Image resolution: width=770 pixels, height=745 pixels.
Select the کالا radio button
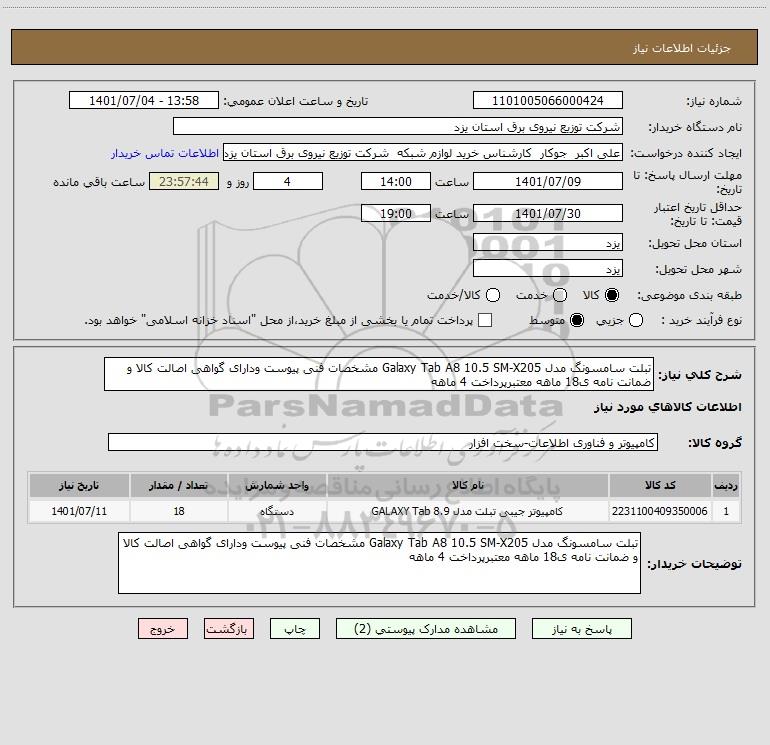tap(612, 295)
